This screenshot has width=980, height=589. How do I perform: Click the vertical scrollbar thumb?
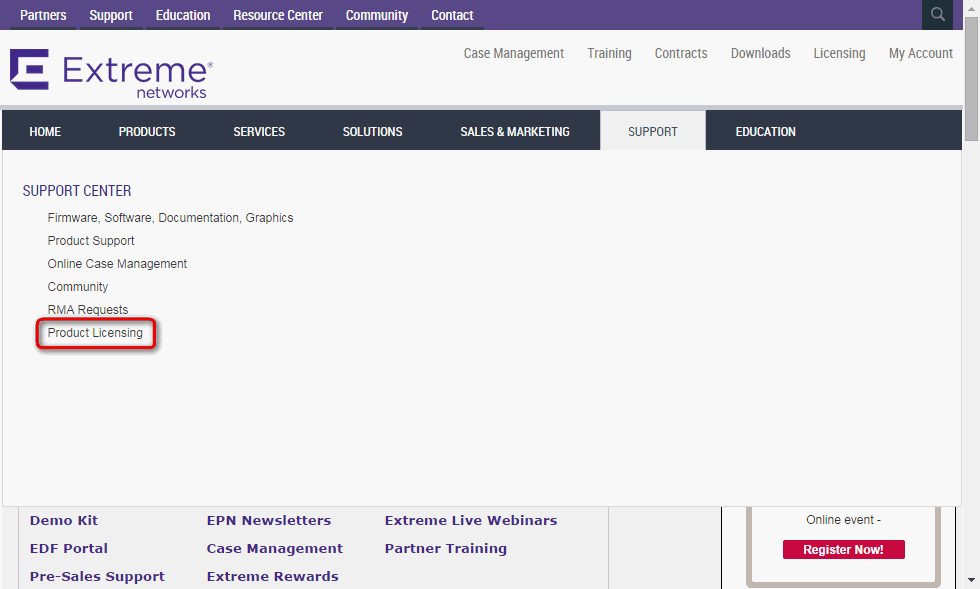tap(971, 78)
